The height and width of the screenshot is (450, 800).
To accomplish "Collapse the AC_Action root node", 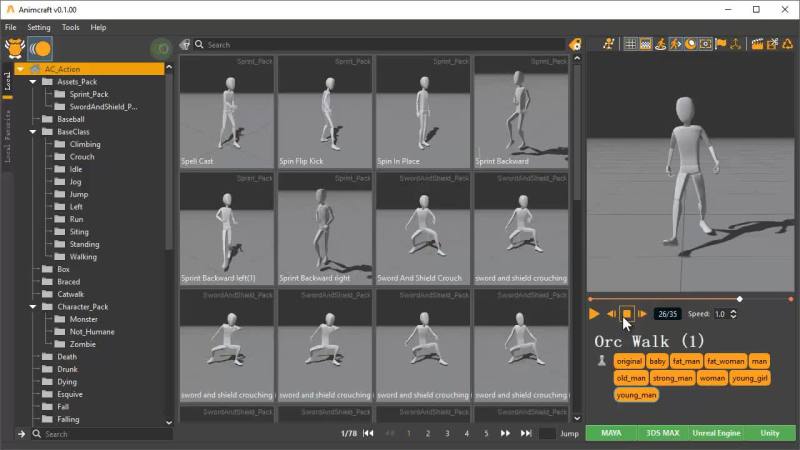I will [x=20, y=69].
